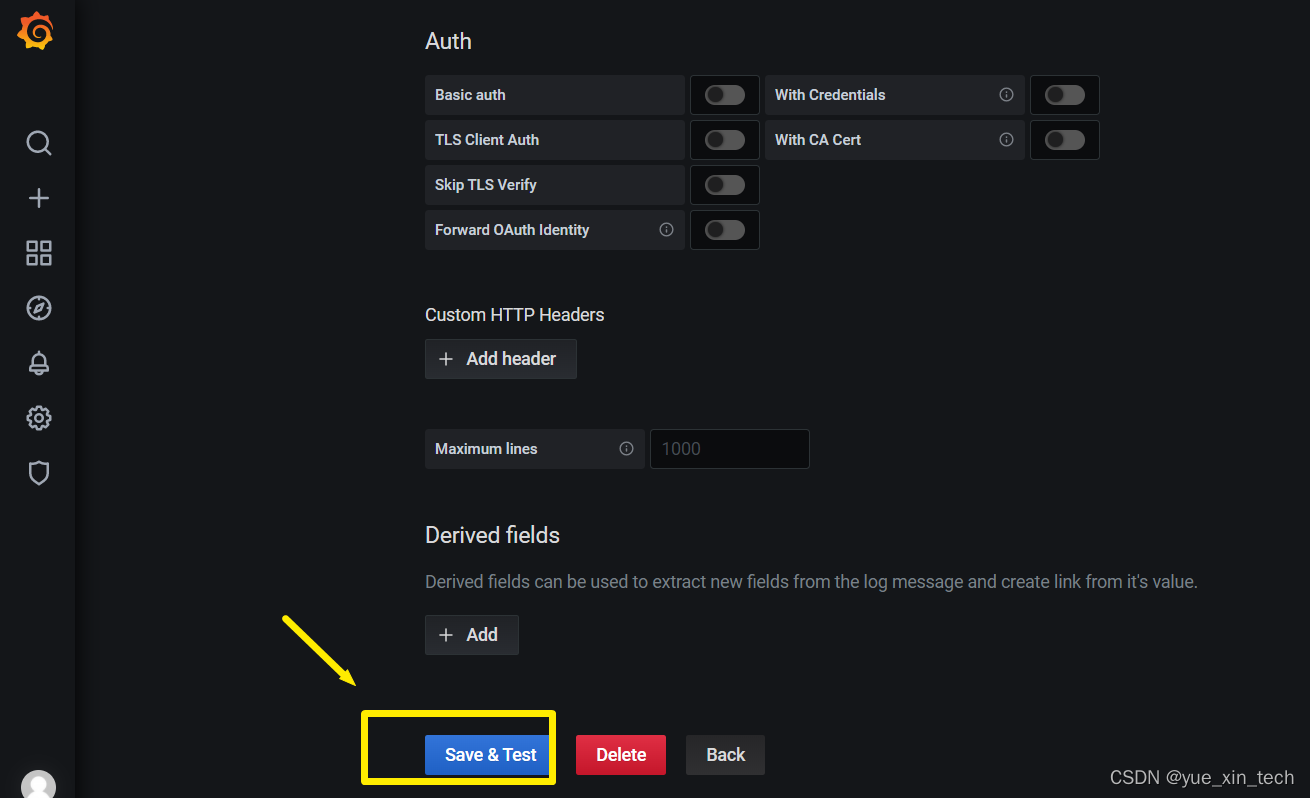Open the Search magnifier in sidebar
Image resolution: width=1310 pixels, height=798 pixels.
[x=38, y=143]
